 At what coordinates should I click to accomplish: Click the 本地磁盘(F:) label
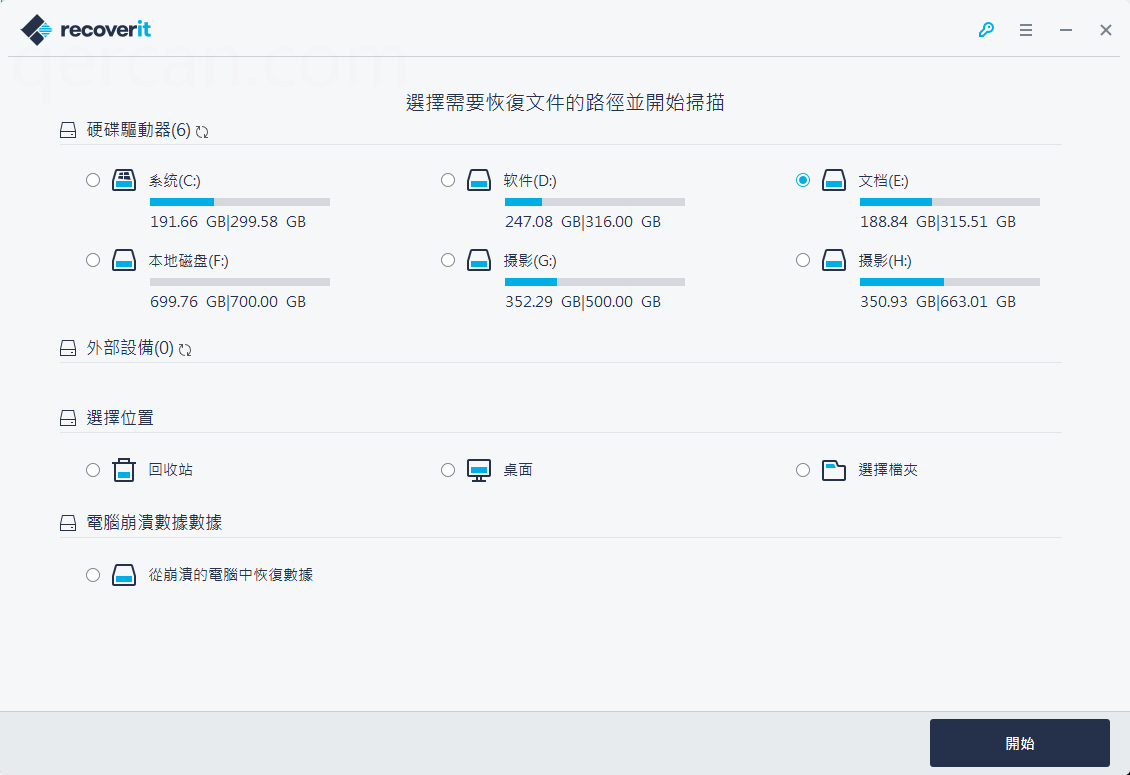[189, 261]
